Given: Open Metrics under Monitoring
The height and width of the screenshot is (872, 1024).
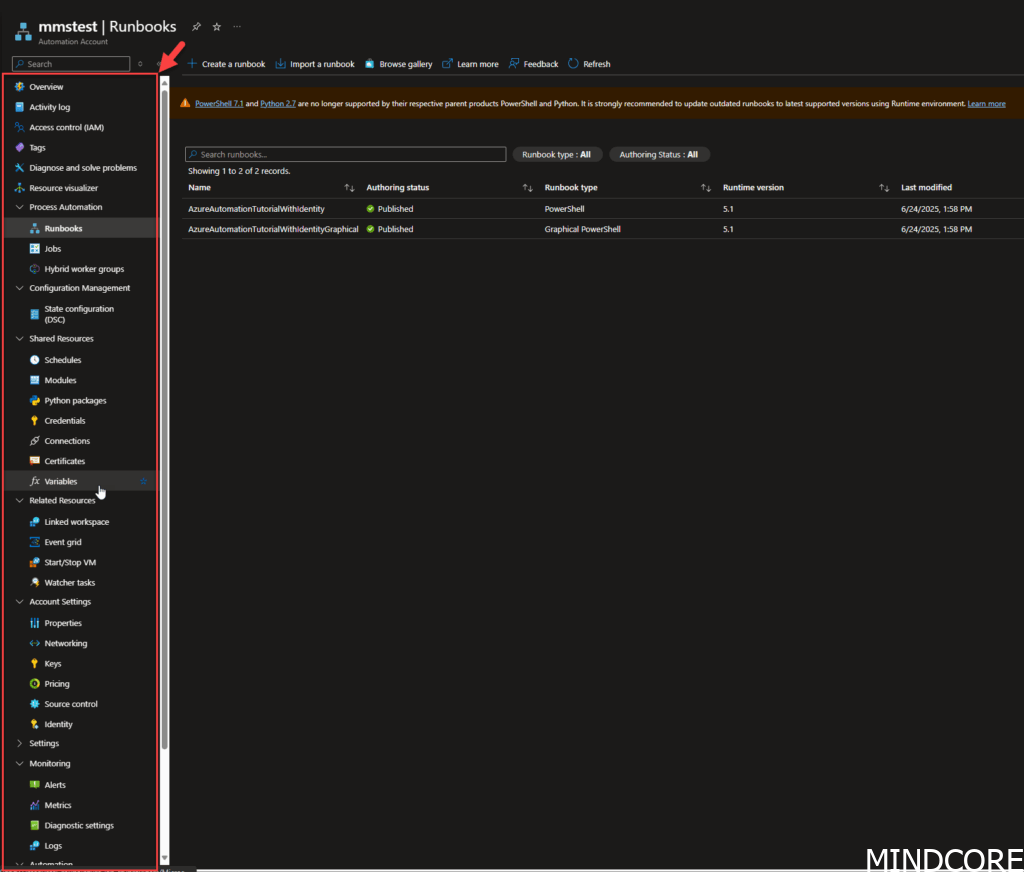Looking at the screenshot, I should (x=57, y=805).
